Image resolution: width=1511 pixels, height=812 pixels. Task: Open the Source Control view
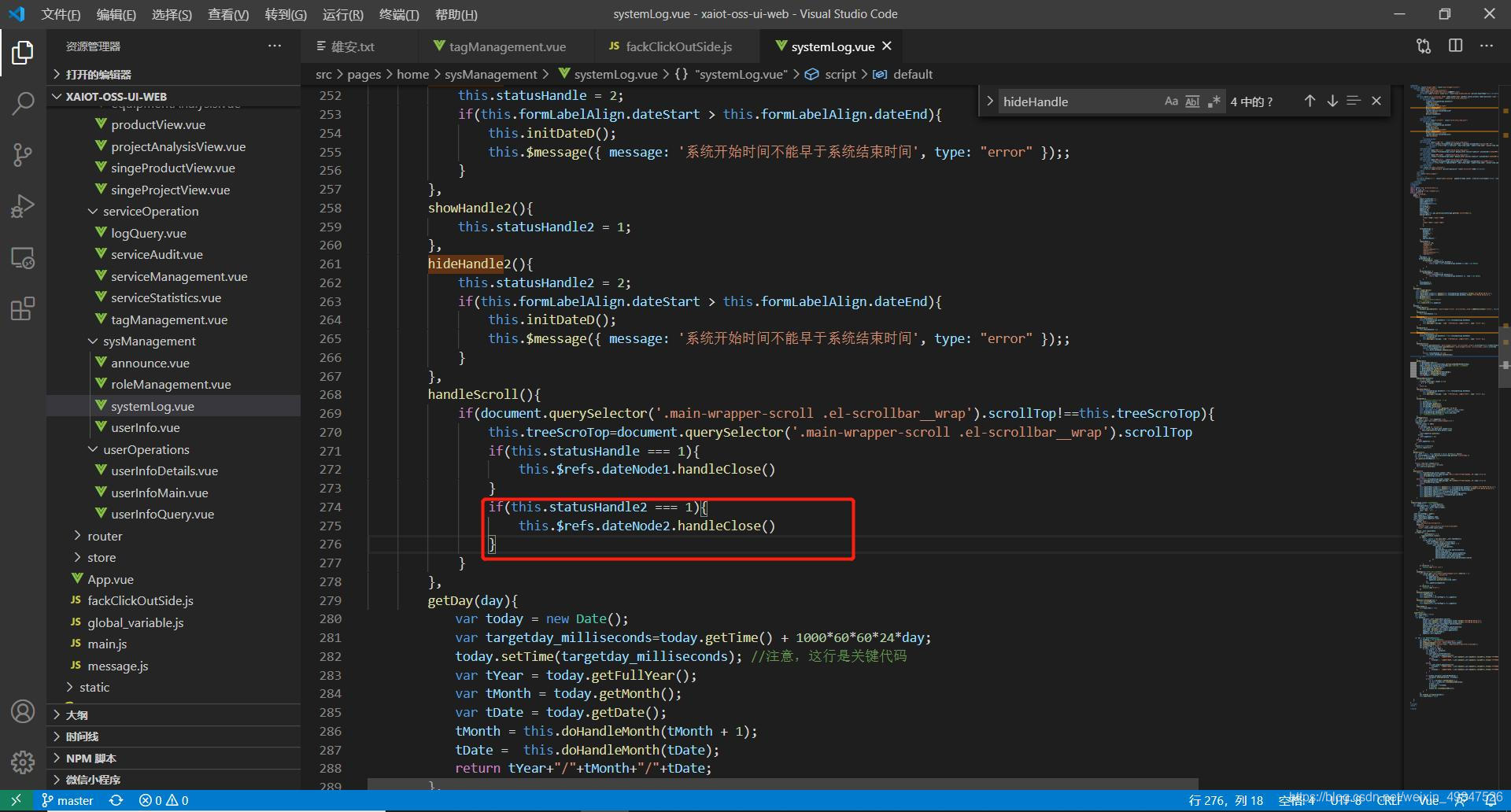click(x=23, y=154)
